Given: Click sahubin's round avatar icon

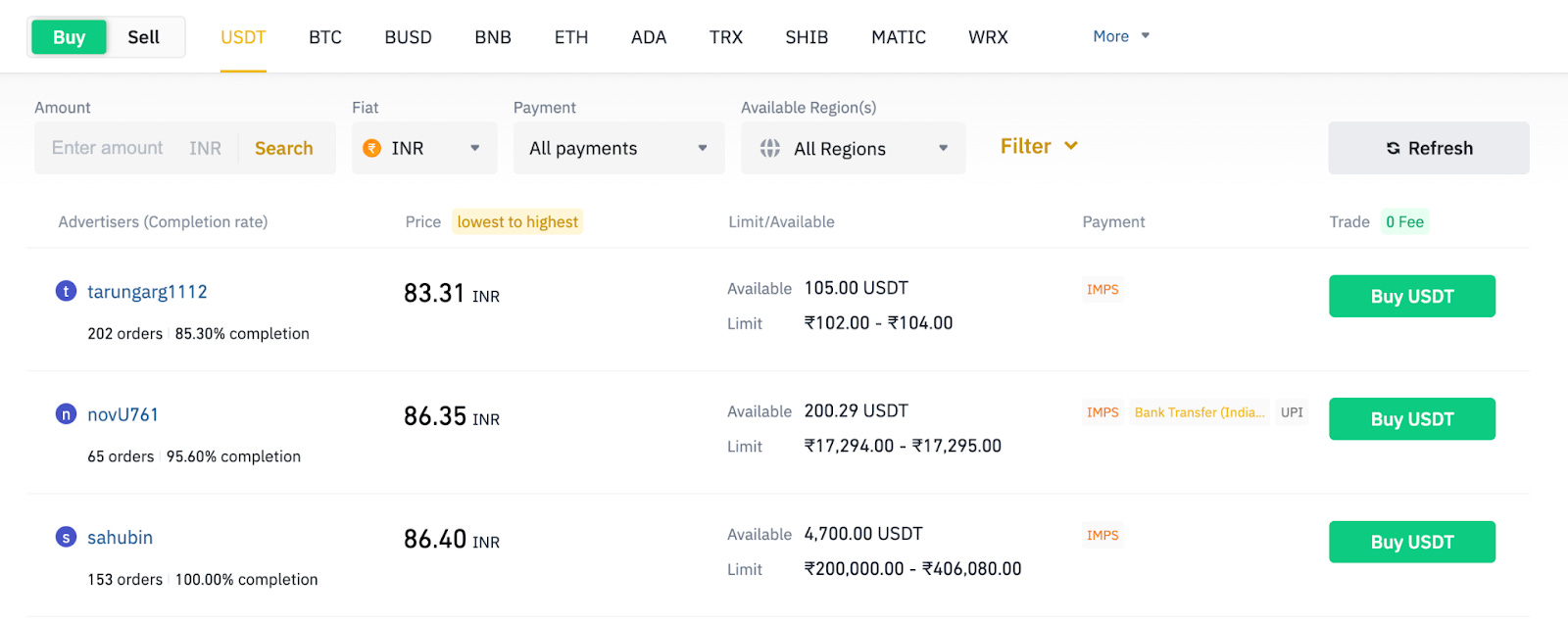Looking at the screenshot, I should pos(66,537).
